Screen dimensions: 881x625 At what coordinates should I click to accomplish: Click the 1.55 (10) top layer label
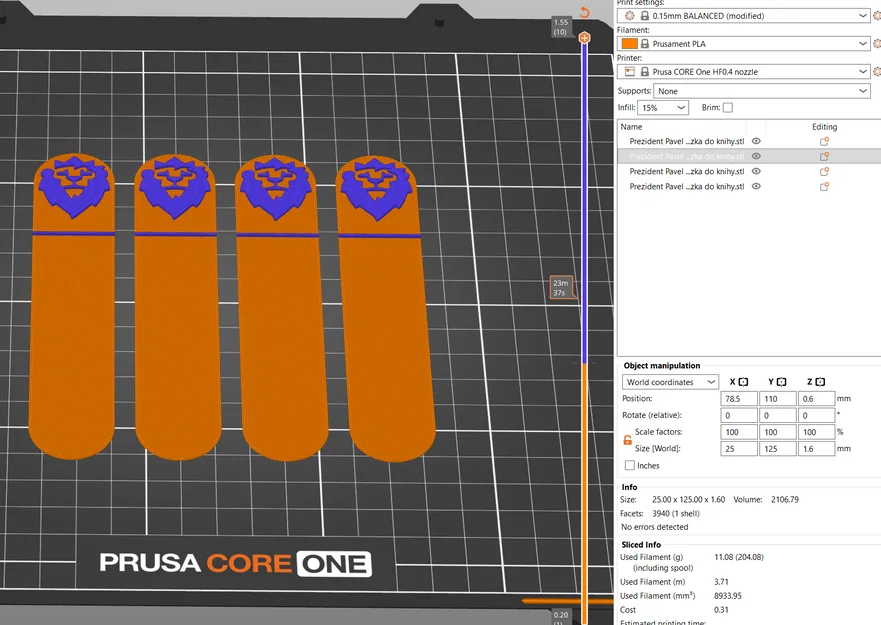point(561,27)
